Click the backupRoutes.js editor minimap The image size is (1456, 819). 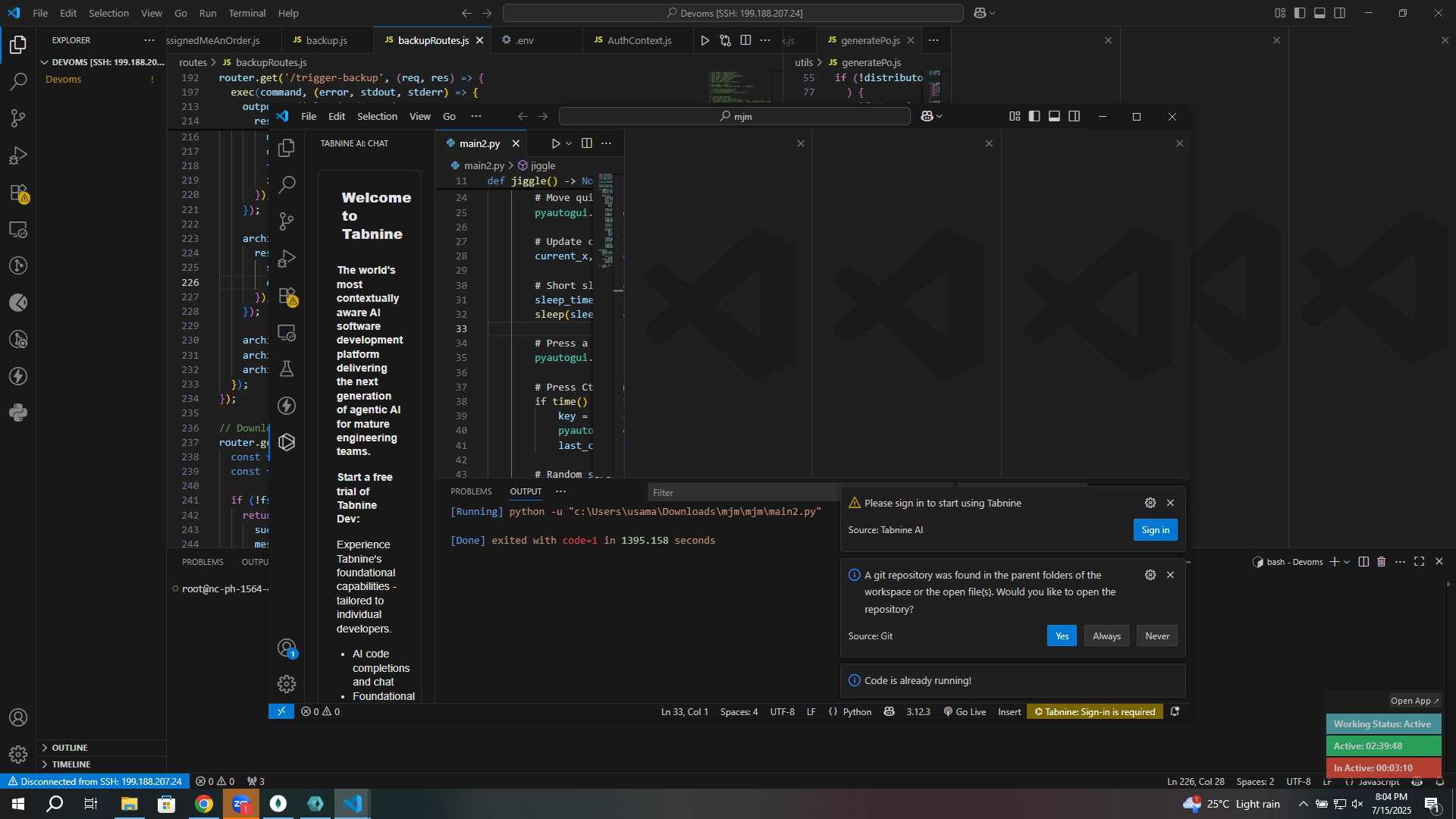click(739, 87)
